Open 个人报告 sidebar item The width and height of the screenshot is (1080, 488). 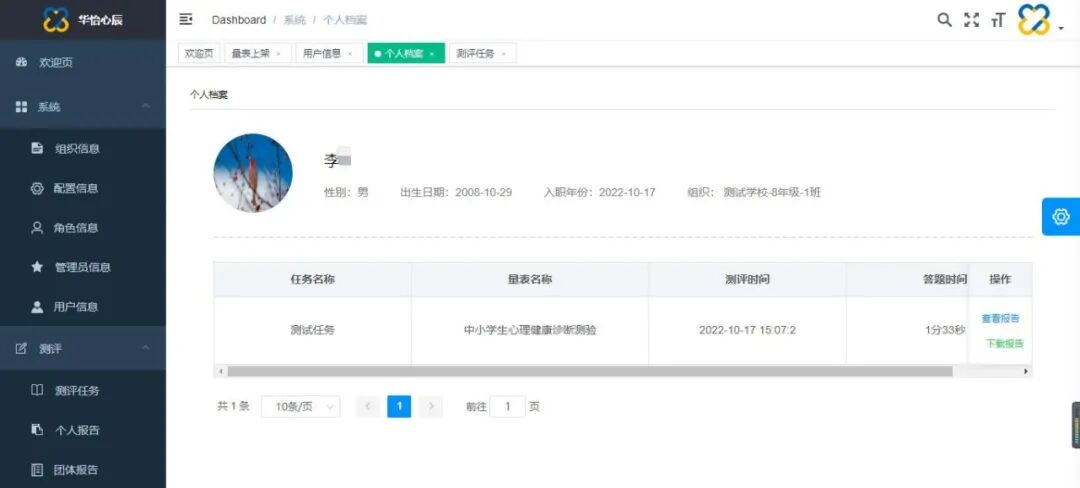pyautogui.click(x=83, y=430)
